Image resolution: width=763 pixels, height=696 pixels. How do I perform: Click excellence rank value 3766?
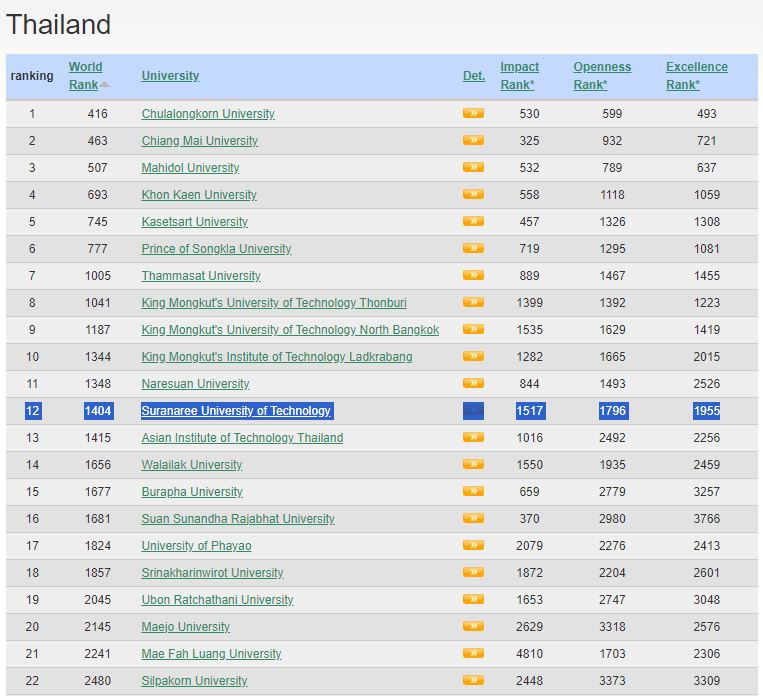coord(707,519)
